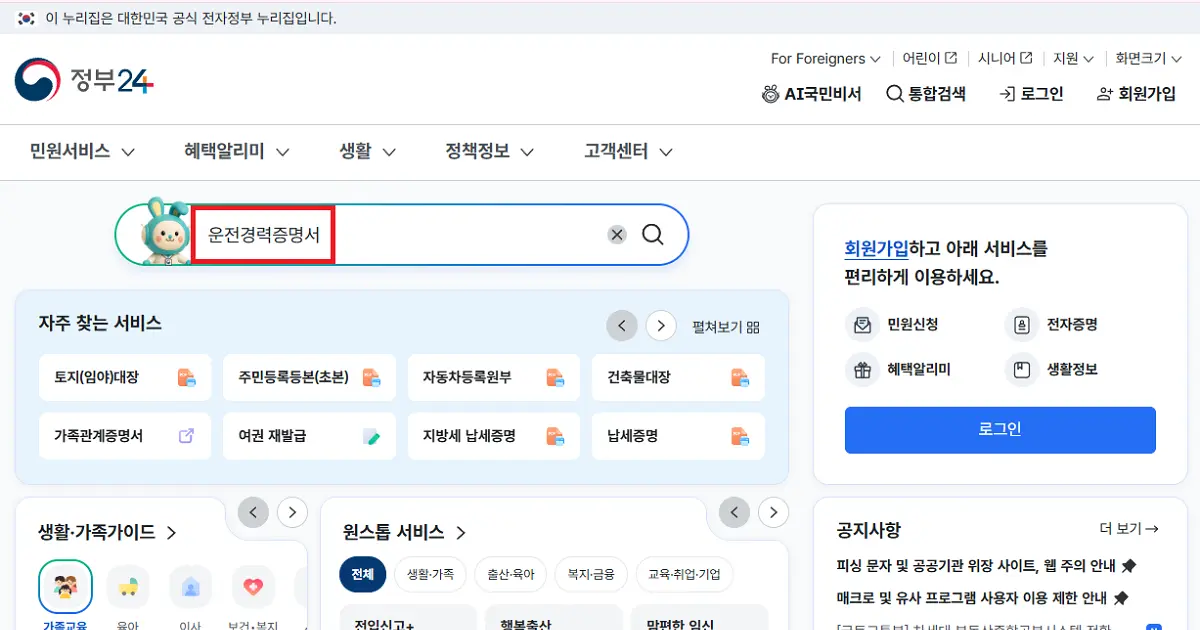The height and width of the screenshot is (630, 1200).
Task: Click the search magnifier in the search bar
Action: pos(653,235)
